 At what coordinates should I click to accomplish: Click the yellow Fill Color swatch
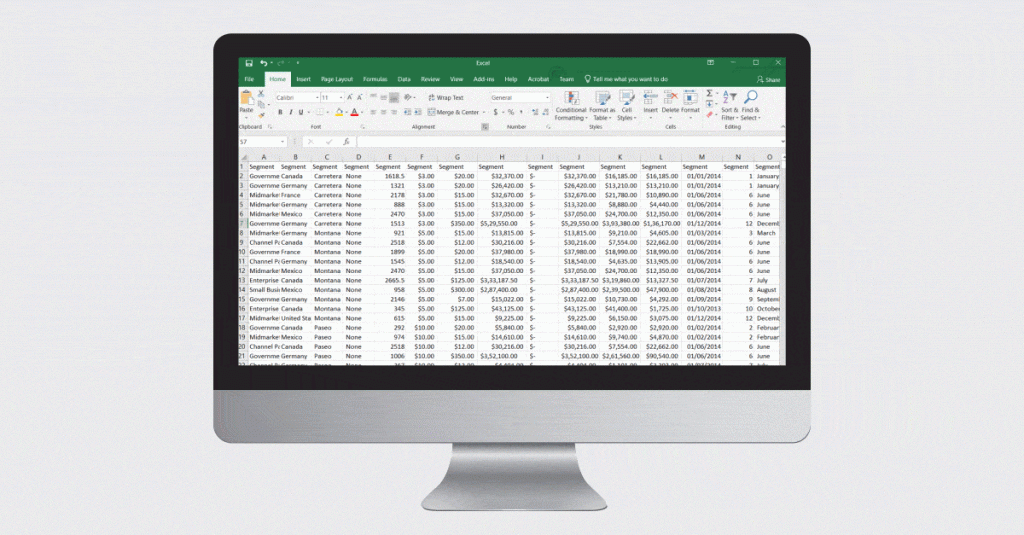[x=340, y=113]
